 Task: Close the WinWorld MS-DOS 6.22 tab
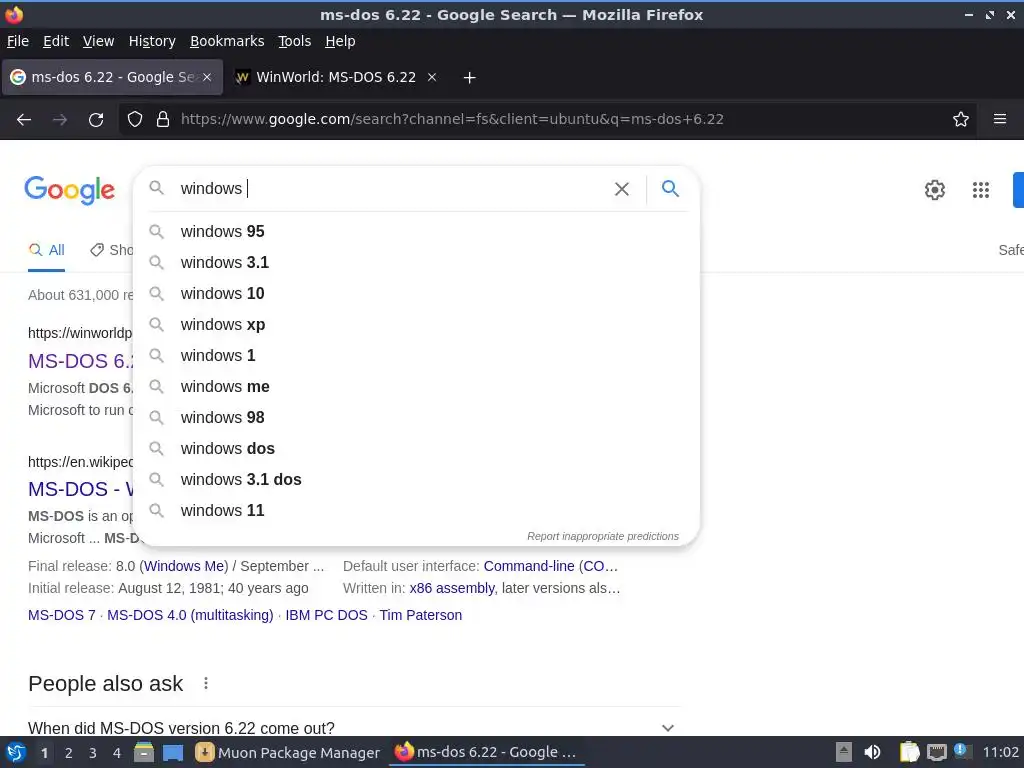432,77
